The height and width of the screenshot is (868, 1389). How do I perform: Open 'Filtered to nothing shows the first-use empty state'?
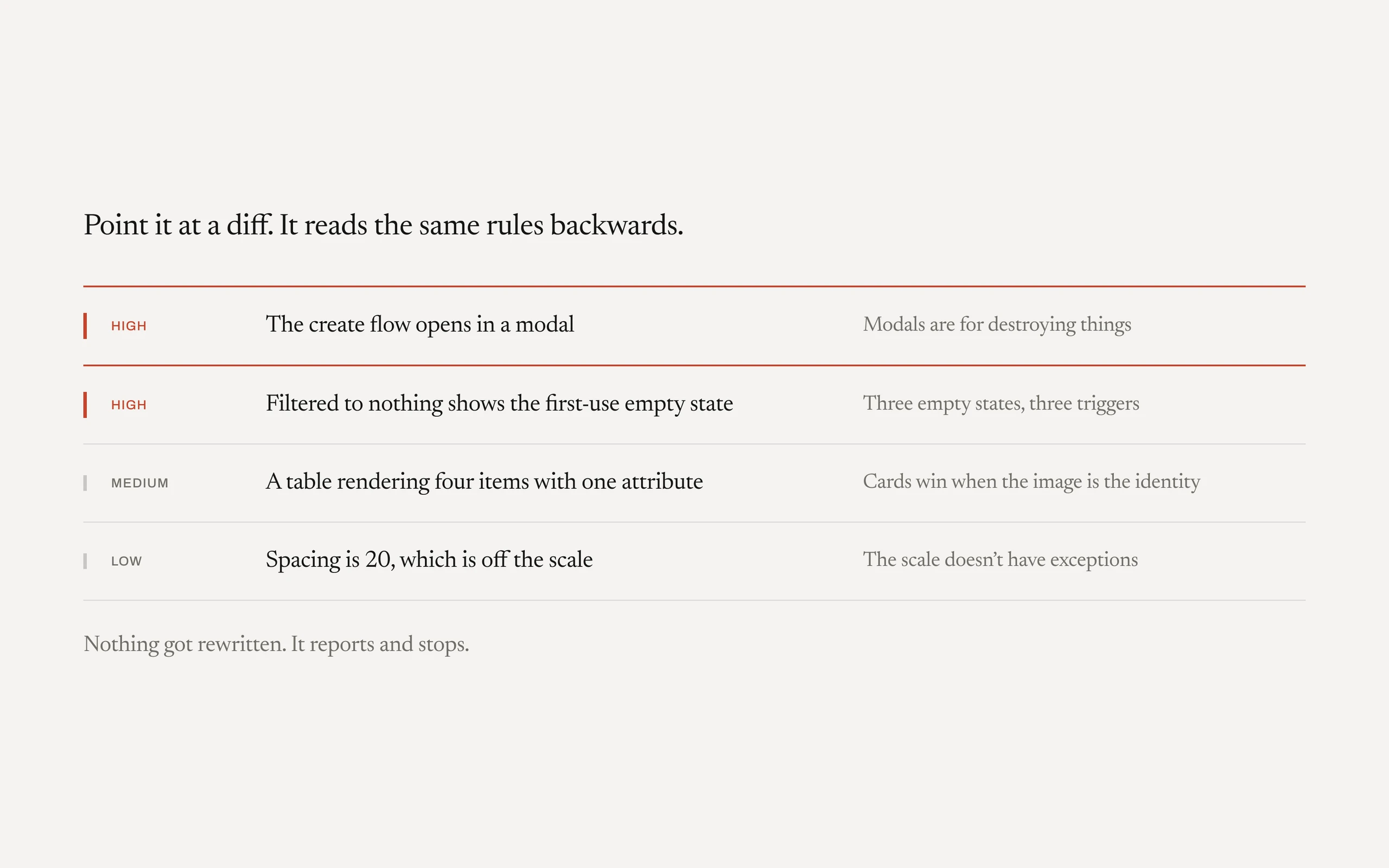tap(499, 404)
